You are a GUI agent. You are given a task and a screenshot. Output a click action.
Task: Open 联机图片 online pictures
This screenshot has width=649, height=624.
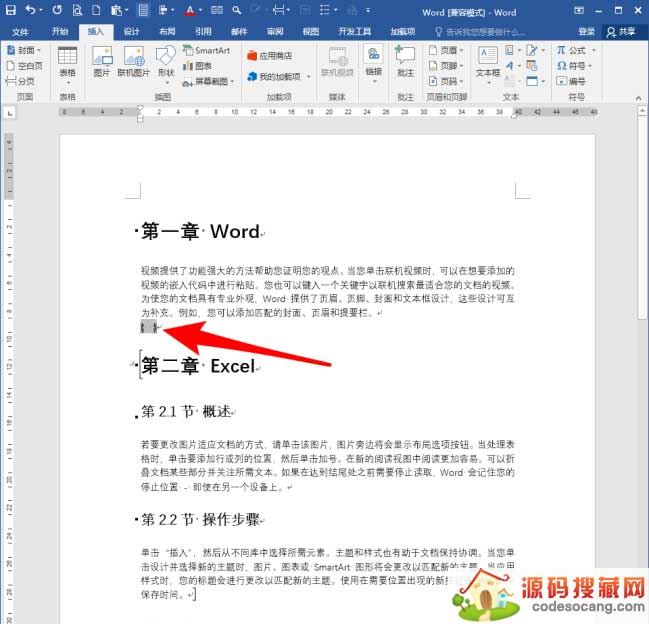pyautogui.click(x=133, y=60)
